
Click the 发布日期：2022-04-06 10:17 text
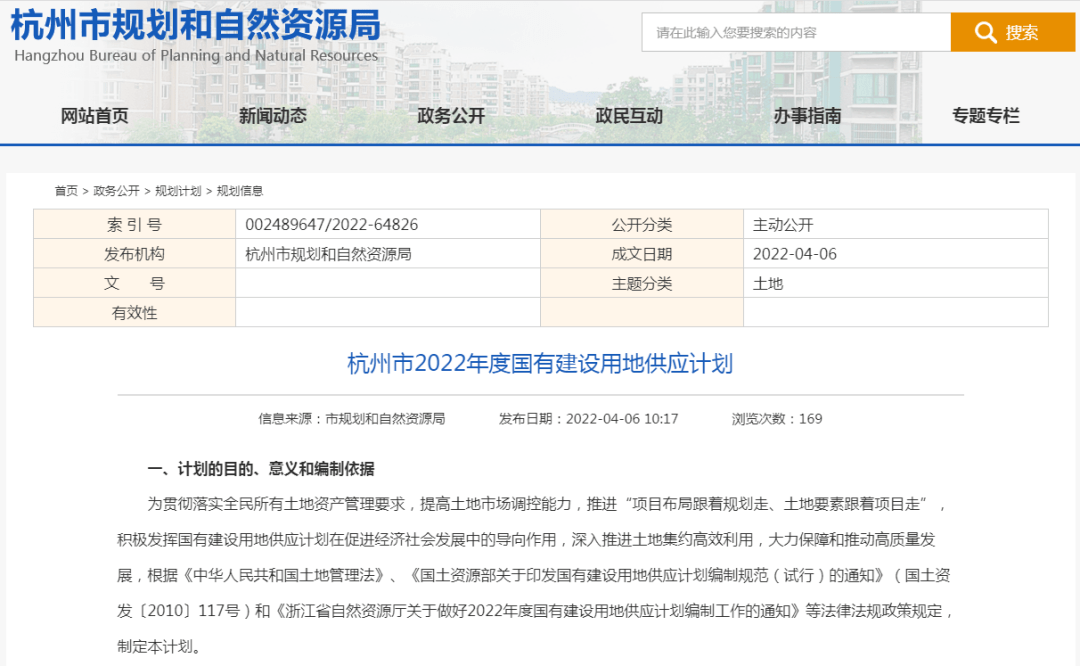[588, 419]
